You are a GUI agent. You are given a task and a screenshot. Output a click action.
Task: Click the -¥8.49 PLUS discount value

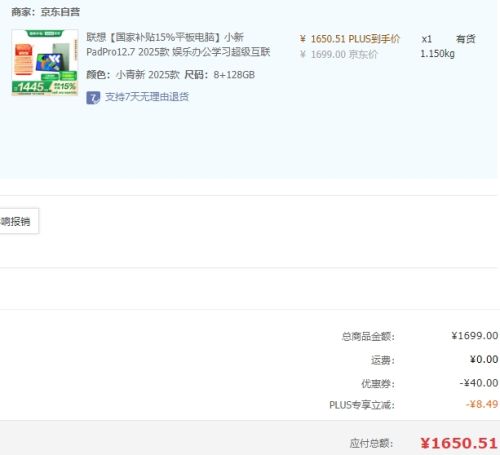pos(482,404)
